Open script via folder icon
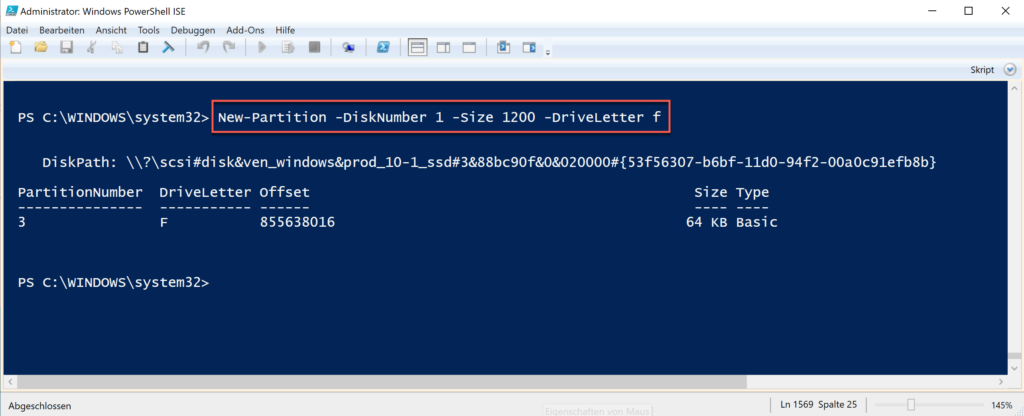Image resolution: width=1024 pixels, height=416 pixels. pos(40,47)
